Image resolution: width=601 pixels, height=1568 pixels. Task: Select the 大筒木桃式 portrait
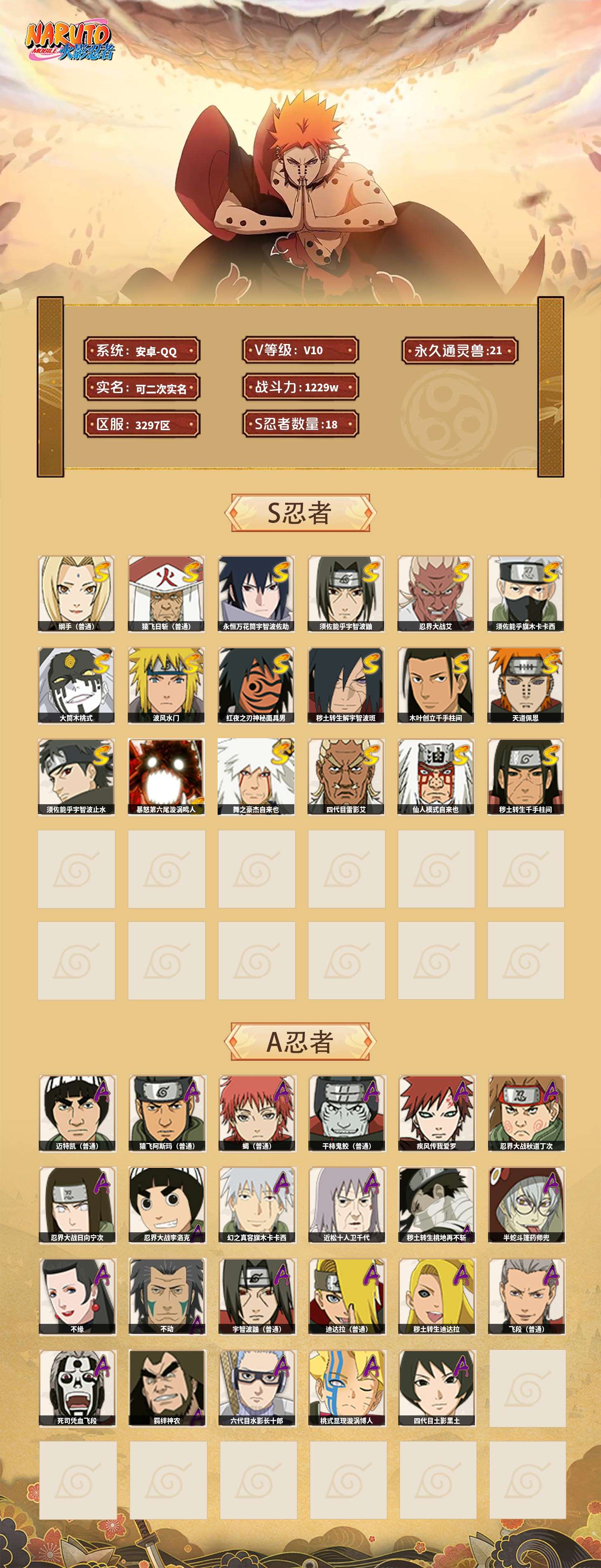(x=76, y=685)
